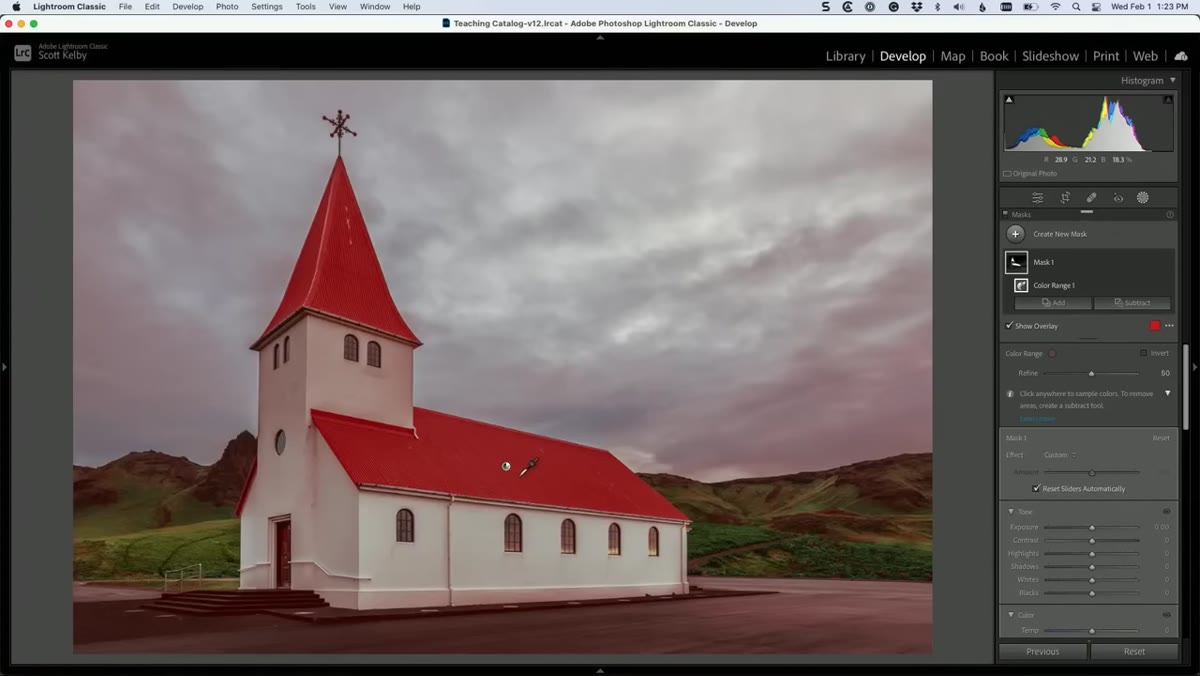Viewport: 1200px width, 676px height.
Task: Select the Crop overlay tool
Action: pos(1065,198)
